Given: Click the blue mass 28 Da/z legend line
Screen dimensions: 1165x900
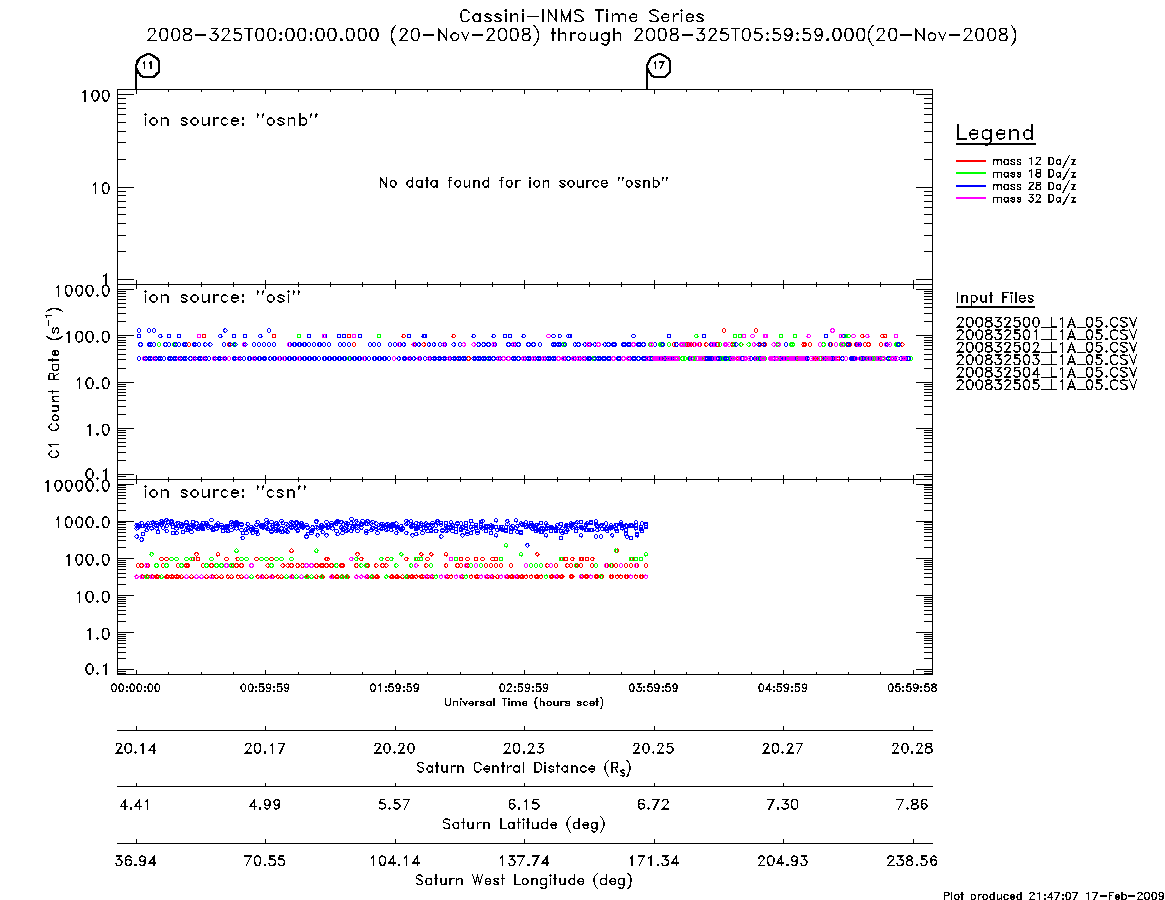Looking at the screenshot, I should pyautogui.click(x=970, y=186).
